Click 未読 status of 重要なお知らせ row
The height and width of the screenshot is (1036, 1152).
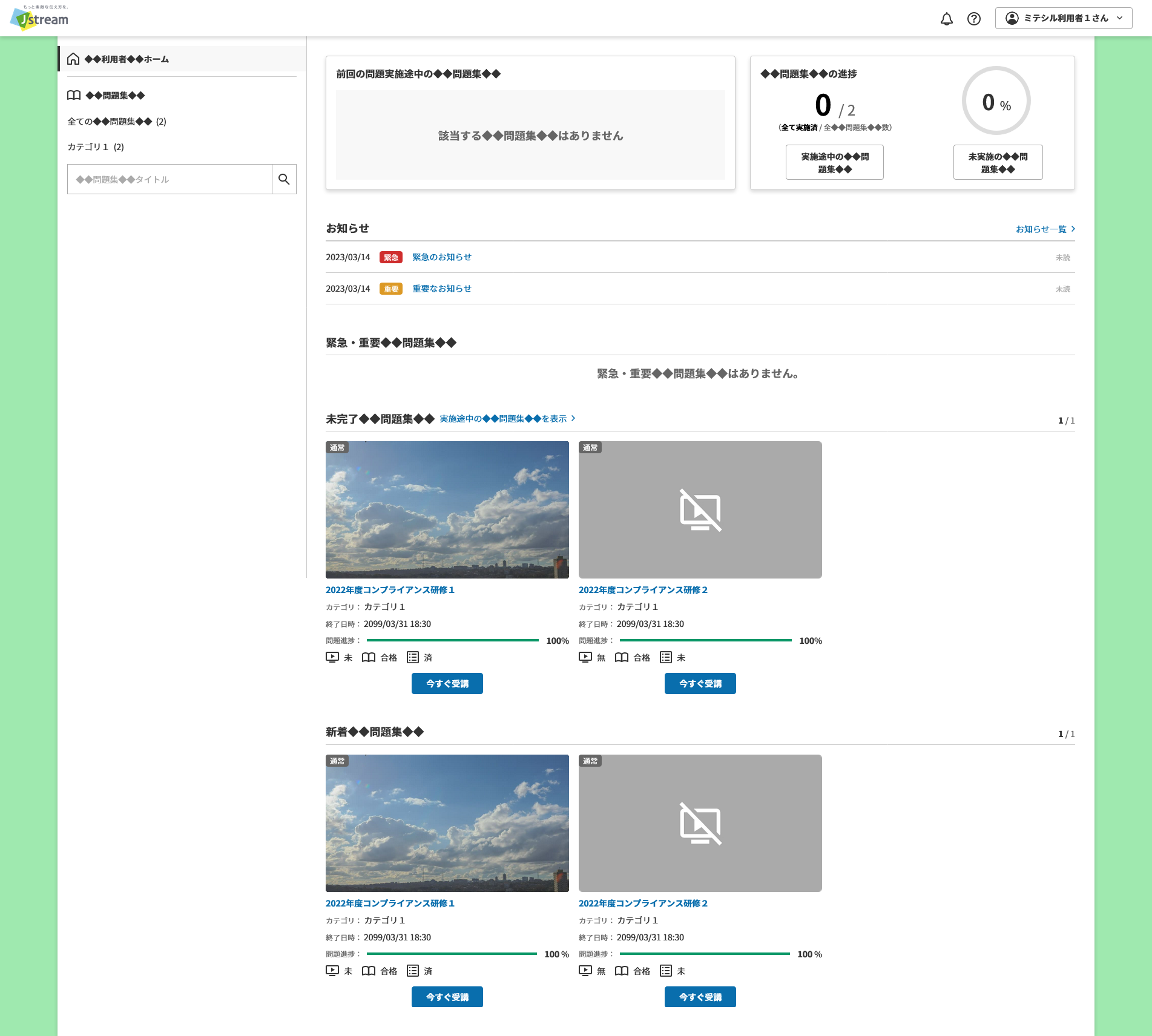(x=1062, y=289)
